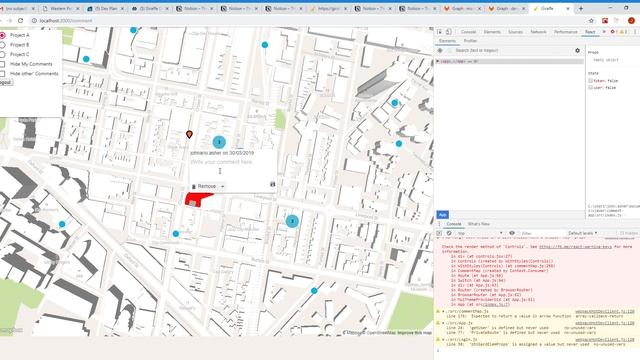Click the yellow warning count icon
Viewport: 640px width, 360px height.
623,32
